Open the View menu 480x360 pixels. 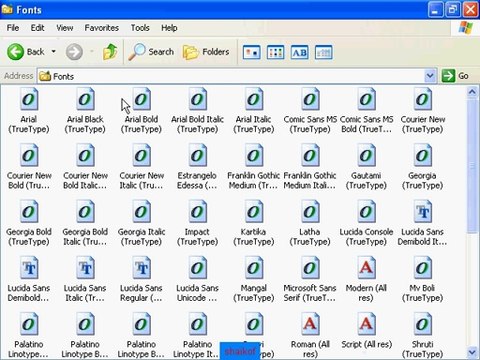tap(65, 28)
